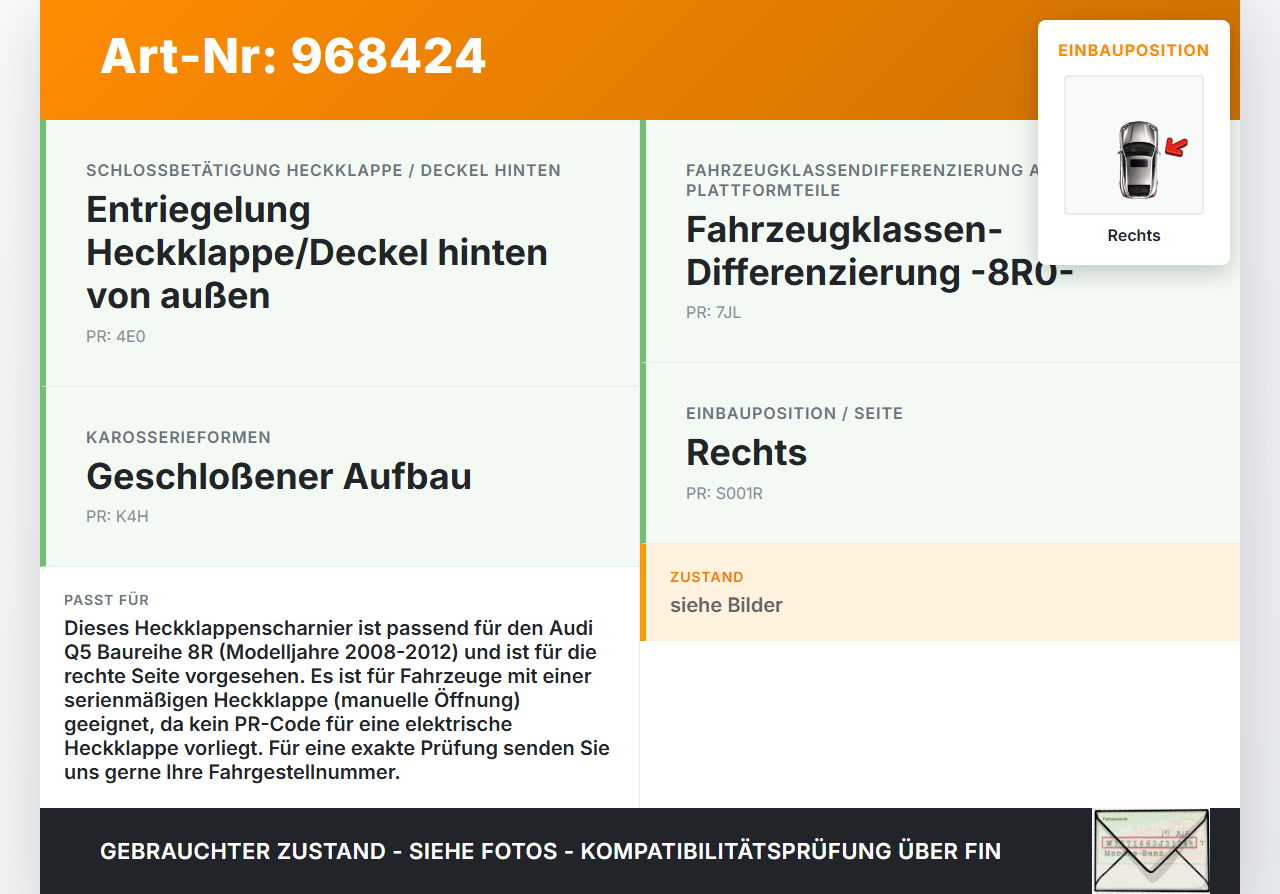Click the EINBAUPOSITION card thumbnail frame
1280x894 pixels.
[1133, 145]
